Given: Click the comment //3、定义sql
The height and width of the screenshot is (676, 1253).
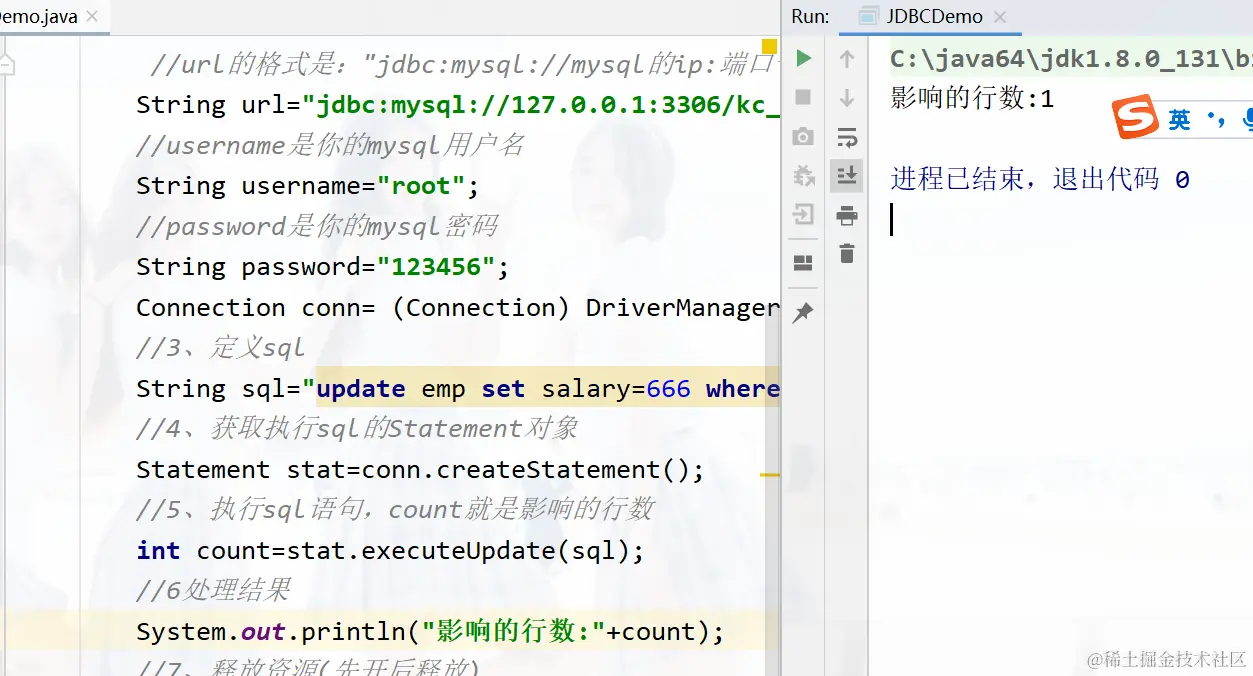Looking at the screenshot, I should [x=221, y=348].
